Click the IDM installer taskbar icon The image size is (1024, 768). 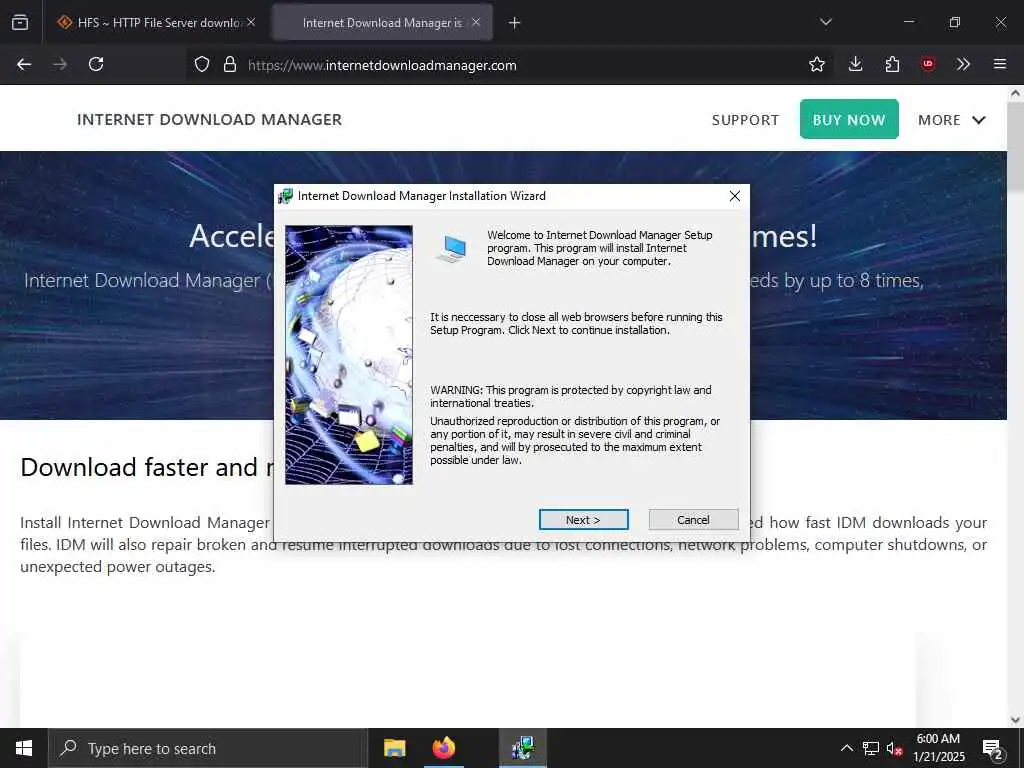click(x=522, y=748)
